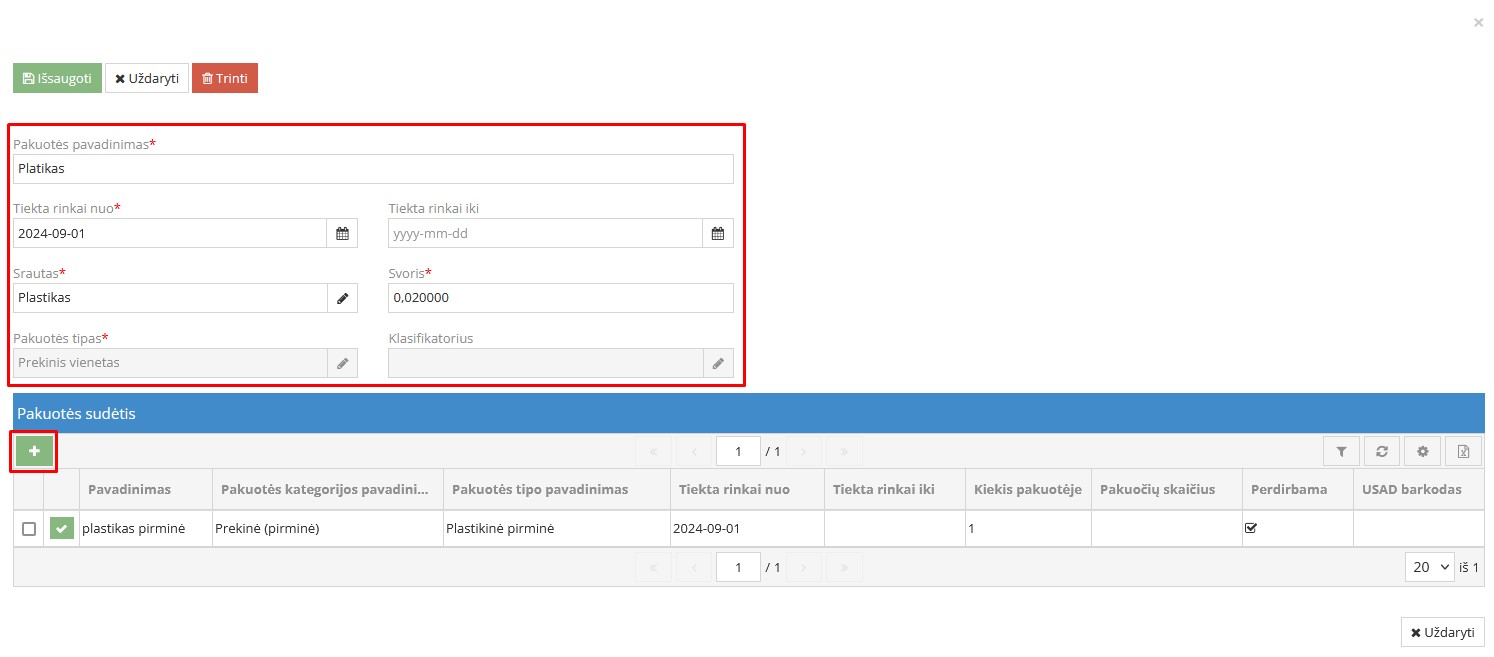Click the Pakuotės pavadinimas text field
Screen dimensions: 1494x657
coord(373,169)
